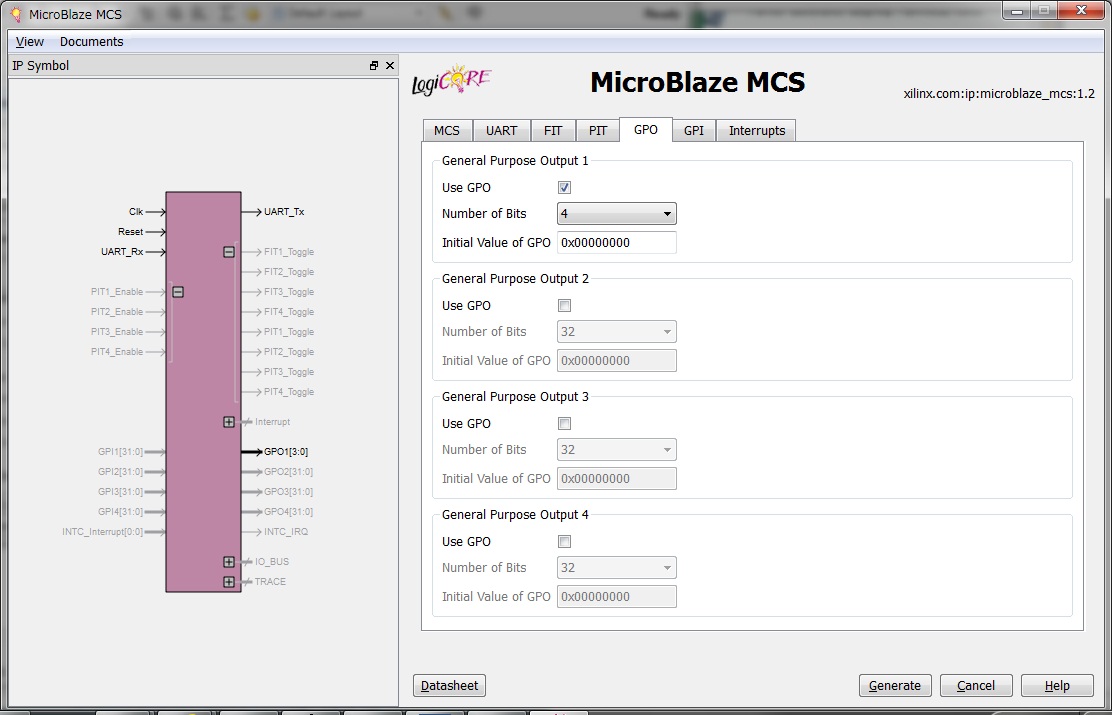Float the IP Symbol panel
The height and width of the screenshot is (715, 1112).
point(374,66)
